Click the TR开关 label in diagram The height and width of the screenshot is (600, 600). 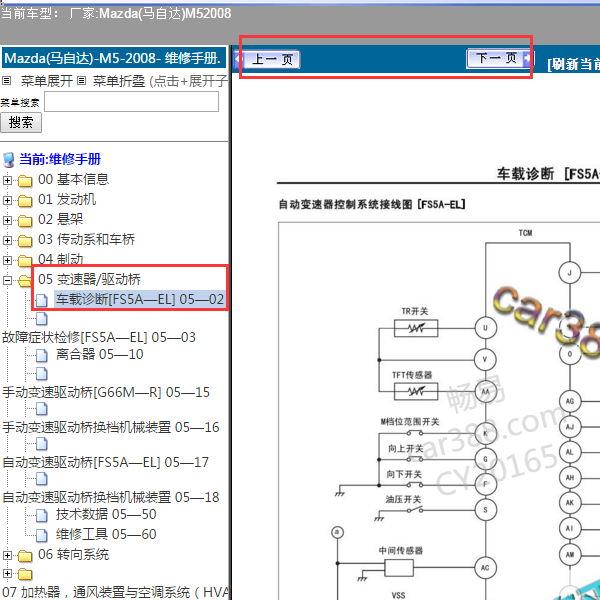[x=415, y=311]
